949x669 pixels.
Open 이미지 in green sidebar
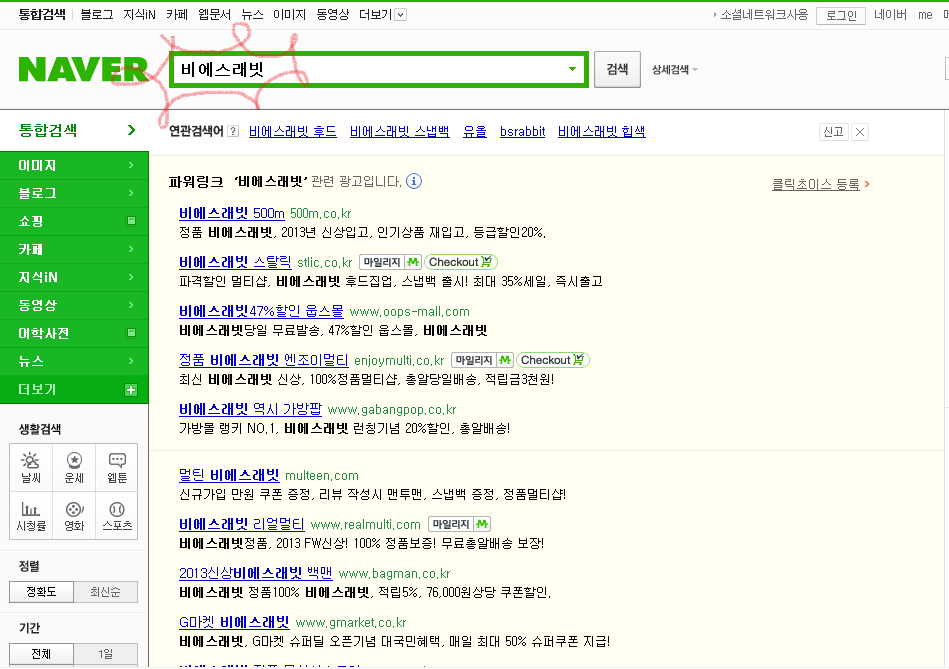click(x=74, y=165)
